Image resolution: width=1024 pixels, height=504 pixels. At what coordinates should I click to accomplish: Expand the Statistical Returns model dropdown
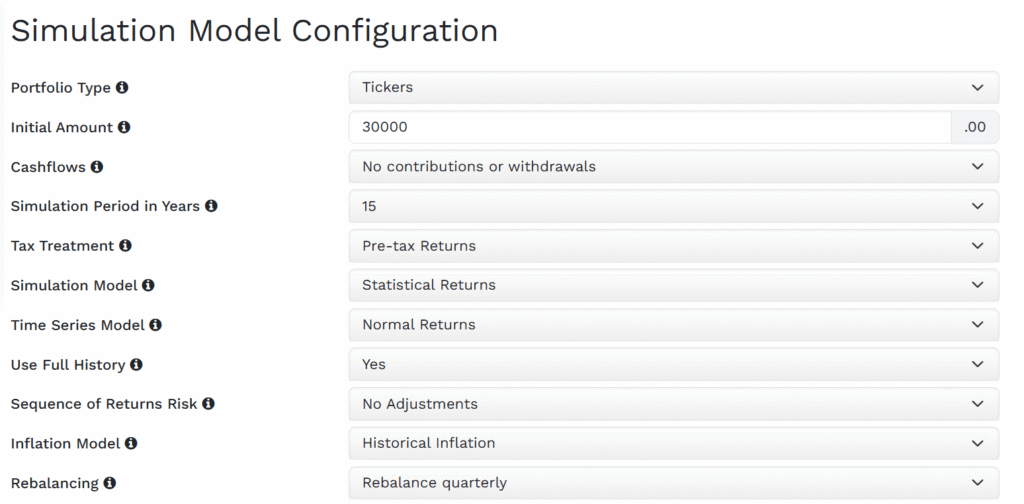673,285
